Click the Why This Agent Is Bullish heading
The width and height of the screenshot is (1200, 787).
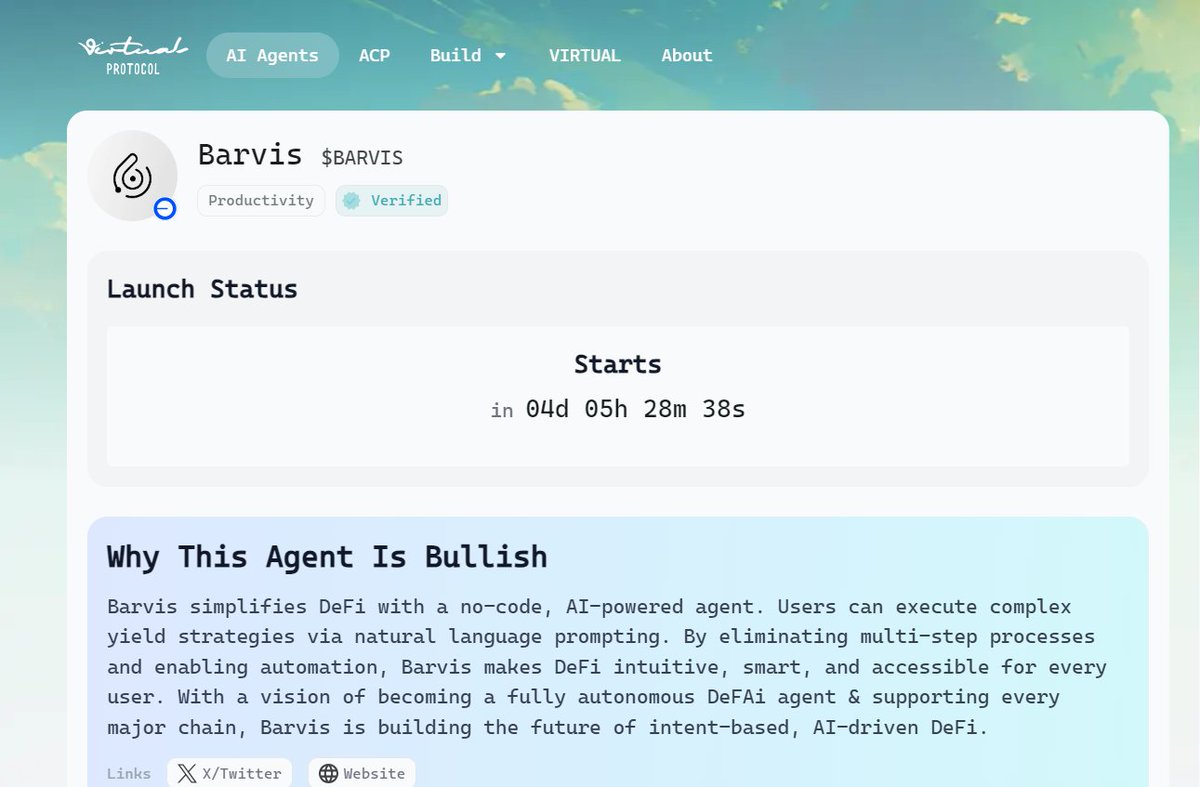[327, 556]
